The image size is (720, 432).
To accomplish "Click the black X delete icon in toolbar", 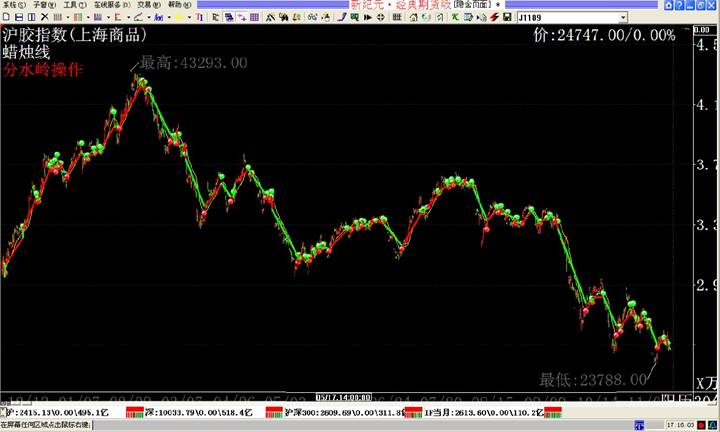I will [x=44, y=17].
